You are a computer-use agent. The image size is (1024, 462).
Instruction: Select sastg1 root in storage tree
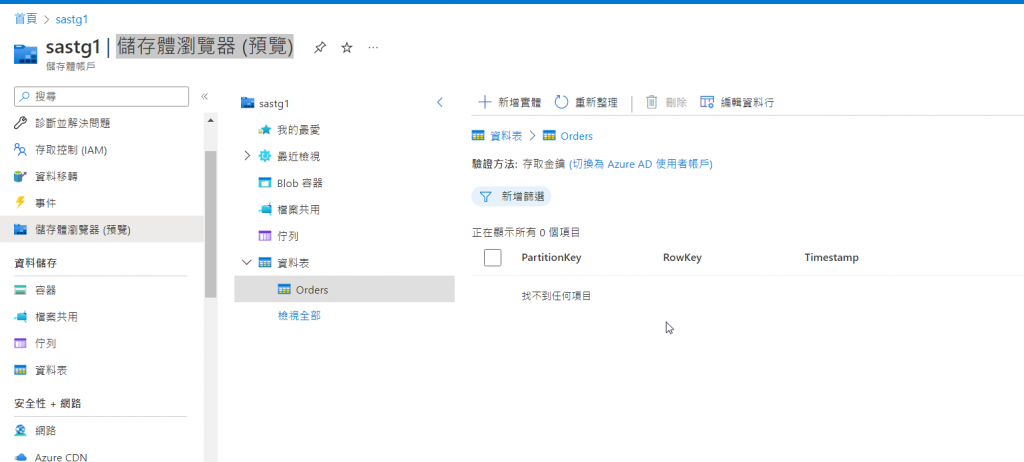274,103
